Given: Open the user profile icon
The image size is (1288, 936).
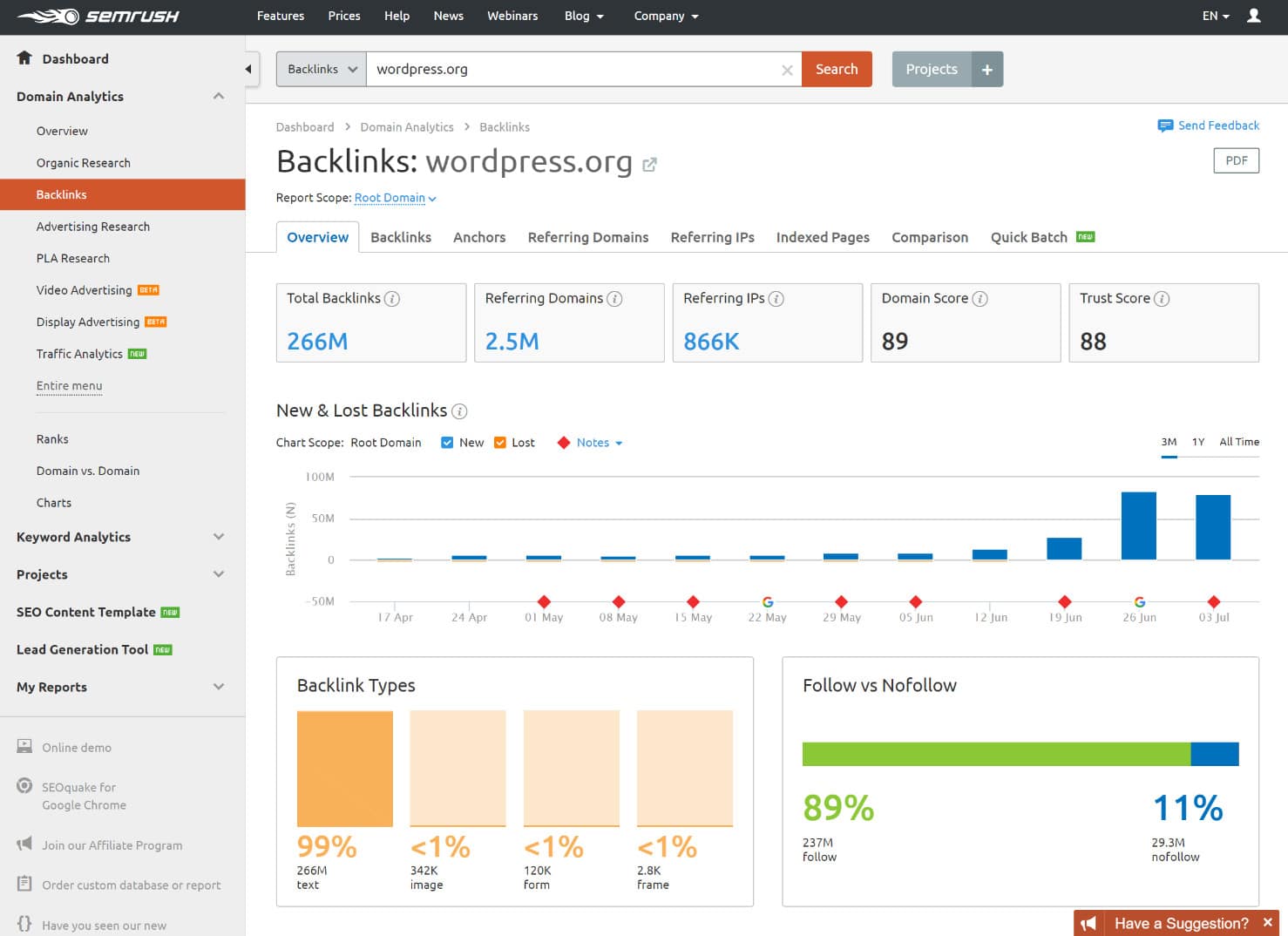Looking at the screenshot, I should pos(1253,16).
